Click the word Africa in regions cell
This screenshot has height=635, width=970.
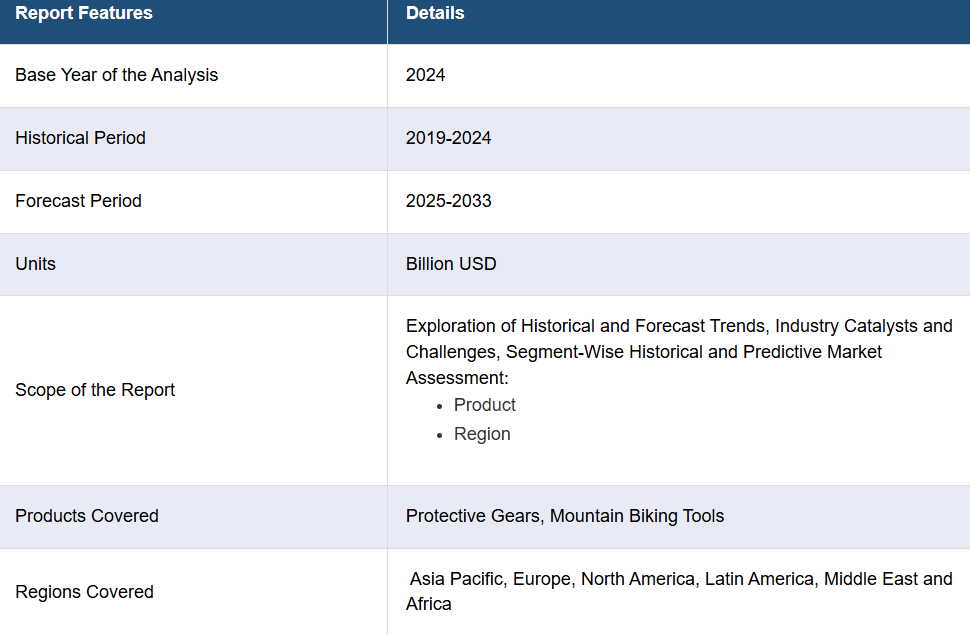(x=428, y=604)
